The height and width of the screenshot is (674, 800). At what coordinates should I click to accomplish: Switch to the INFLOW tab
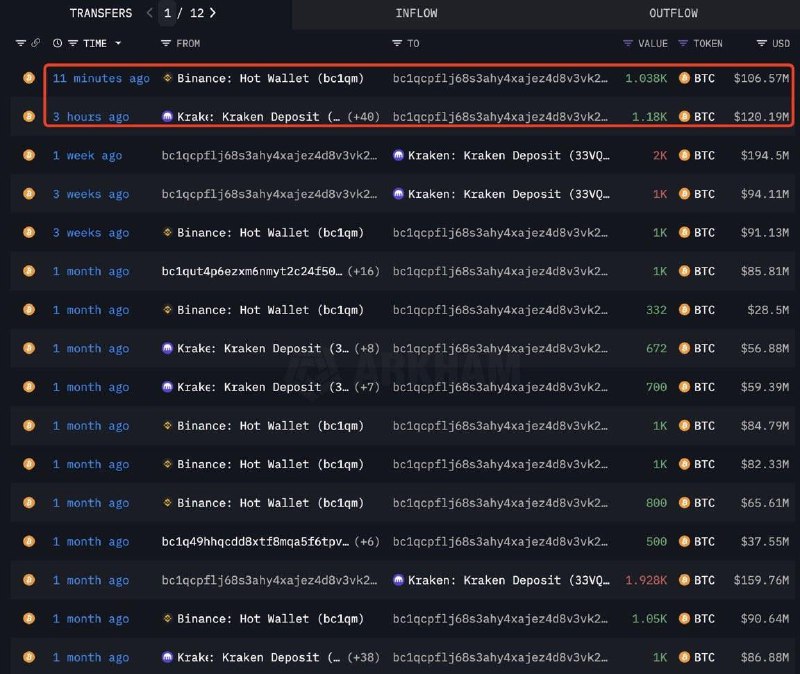(416, 13)
